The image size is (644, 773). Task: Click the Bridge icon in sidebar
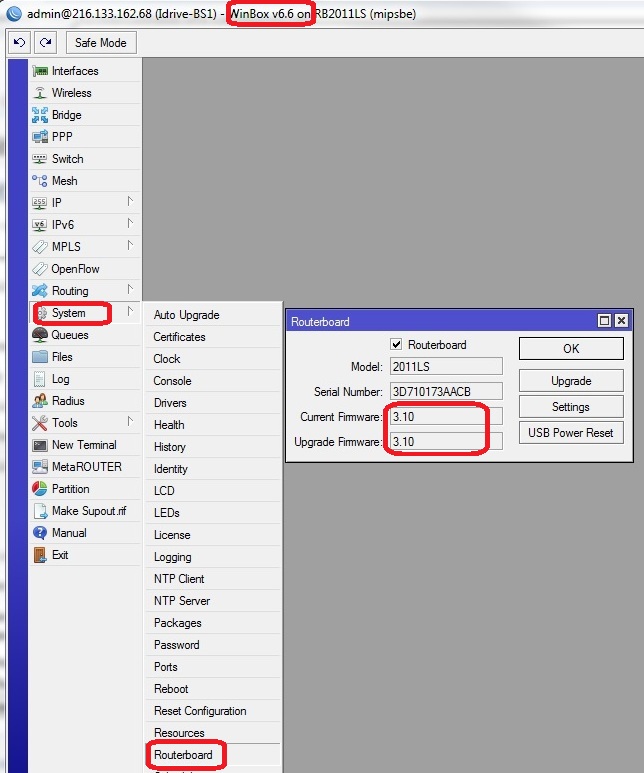(40, 115)
